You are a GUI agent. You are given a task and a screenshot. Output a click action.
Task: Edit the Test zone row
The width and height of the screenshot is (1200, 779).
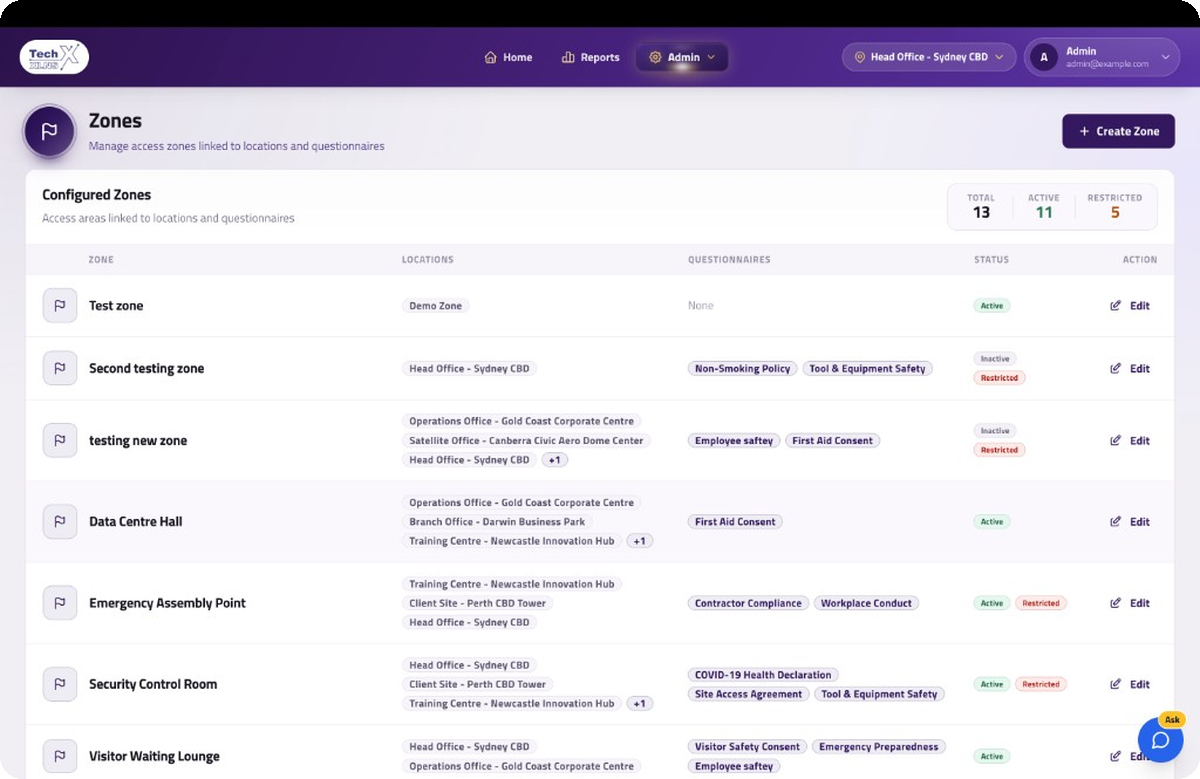tap(1130, 306)
